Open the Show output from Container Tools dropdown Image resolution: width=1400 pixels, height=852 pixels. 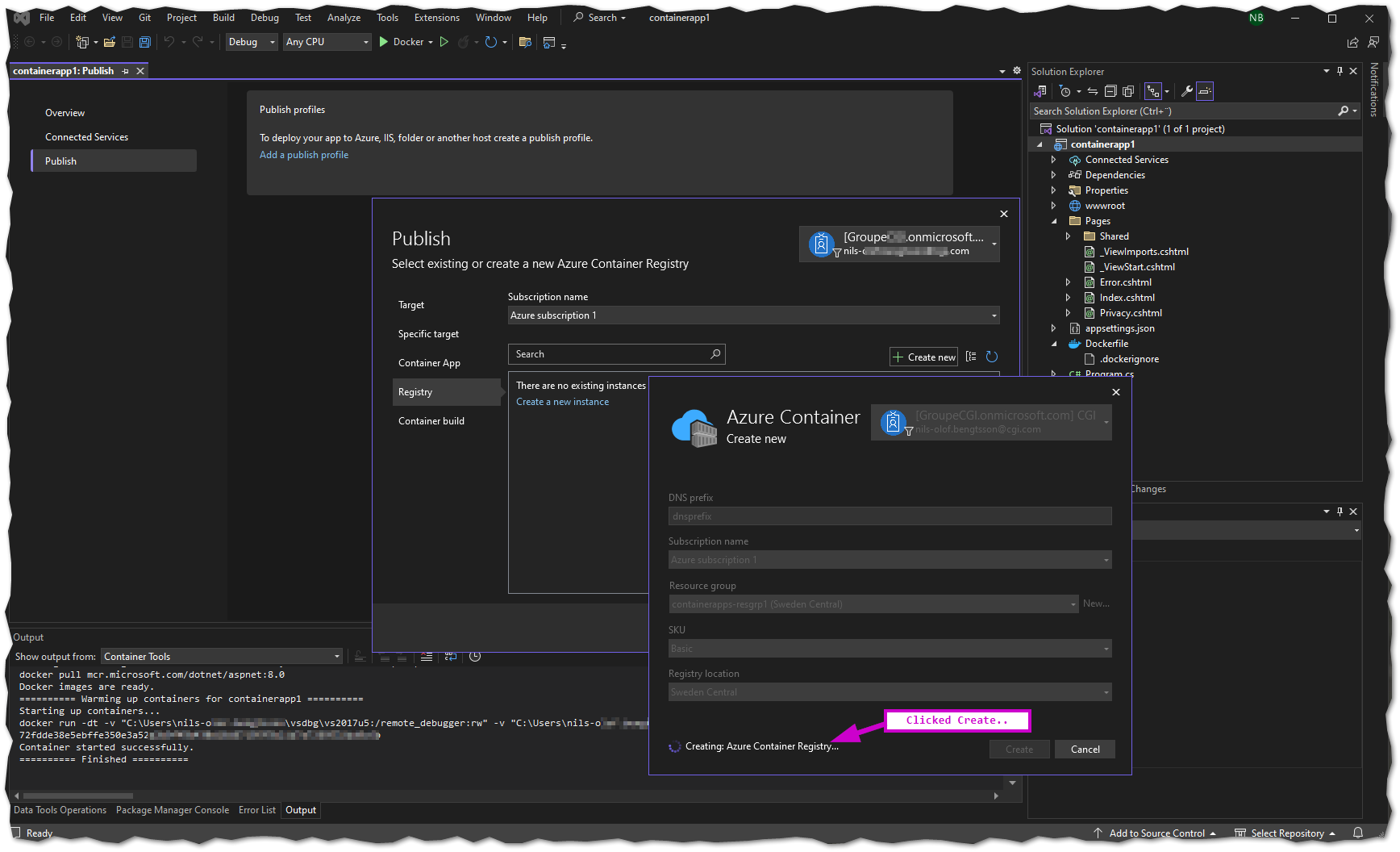coord(222,657)
